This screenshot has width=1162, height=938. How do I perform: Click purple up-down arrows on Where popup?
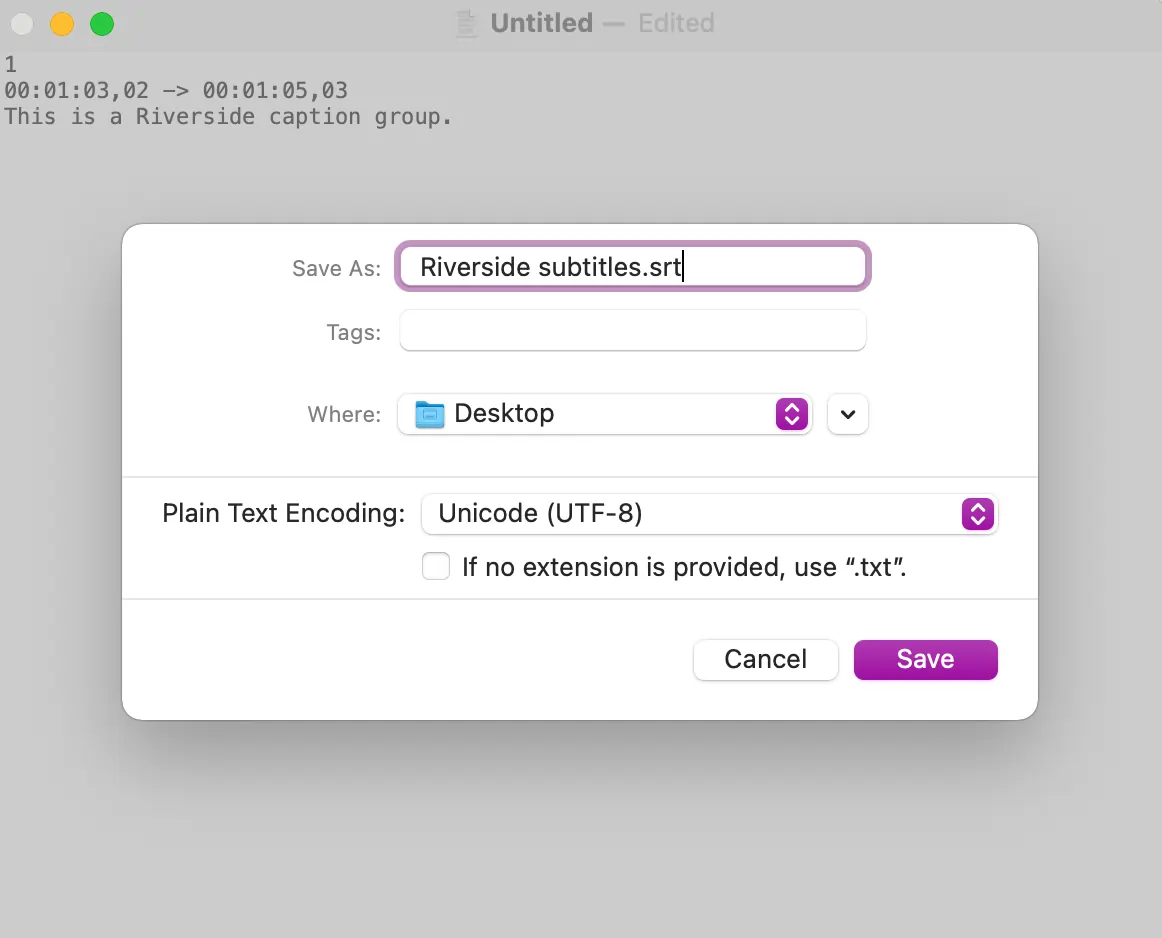click(x=791, y=414)
